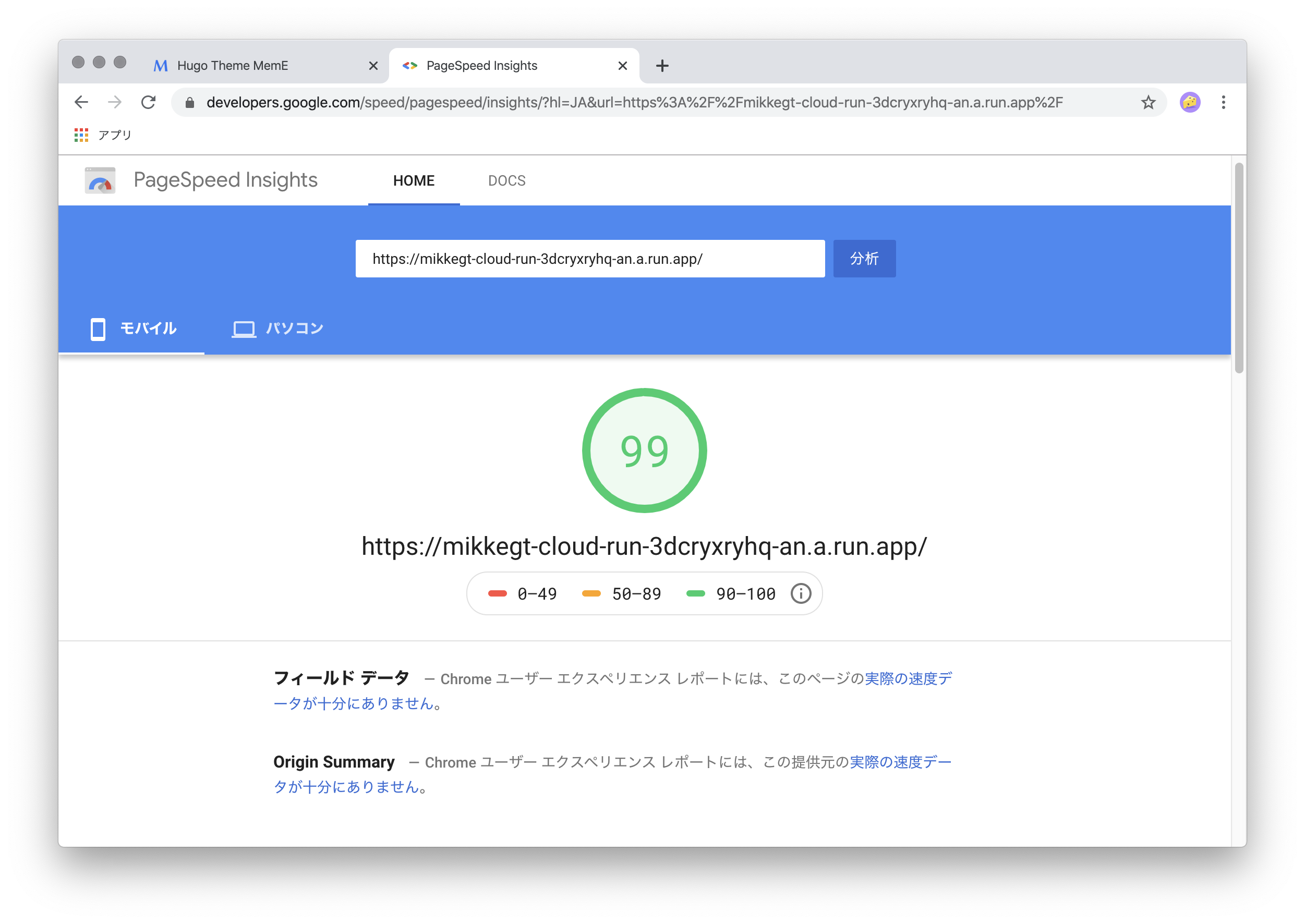Open the score legend info icon
Image resolution: width=1305 pixels, height=924 pixels.
coord(800,593)
